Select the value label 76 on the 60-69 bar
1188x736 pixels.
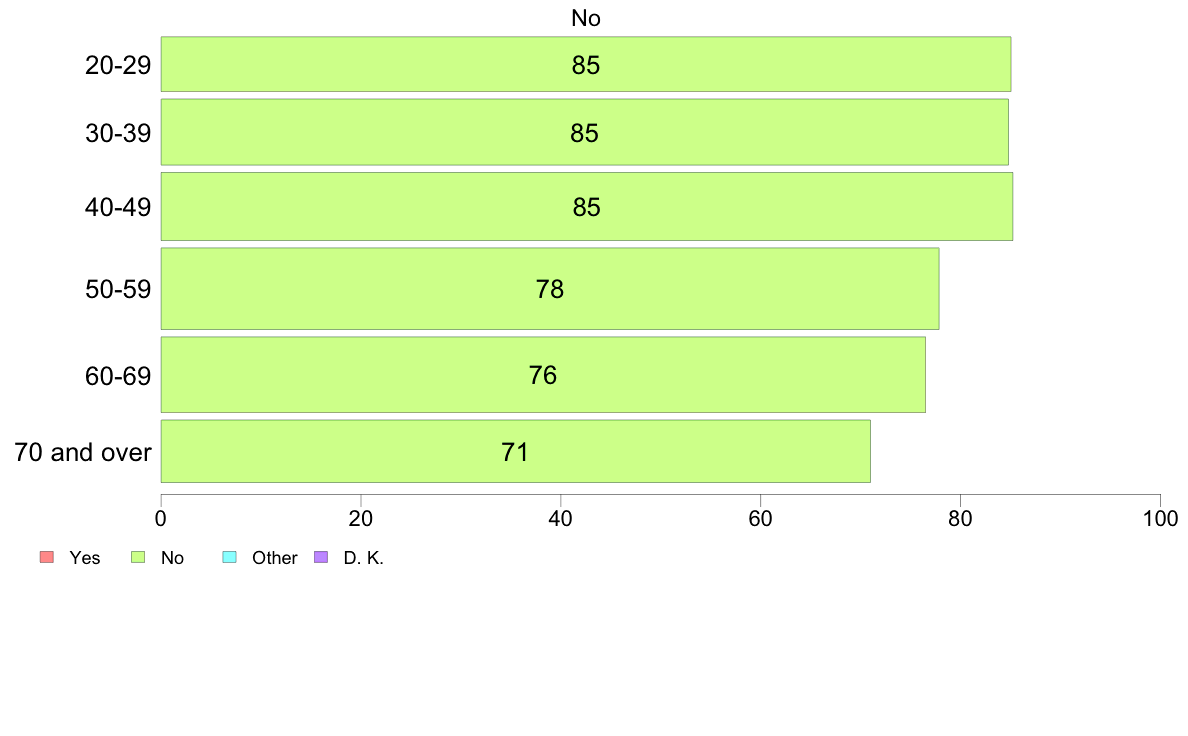tap(543, 376)
